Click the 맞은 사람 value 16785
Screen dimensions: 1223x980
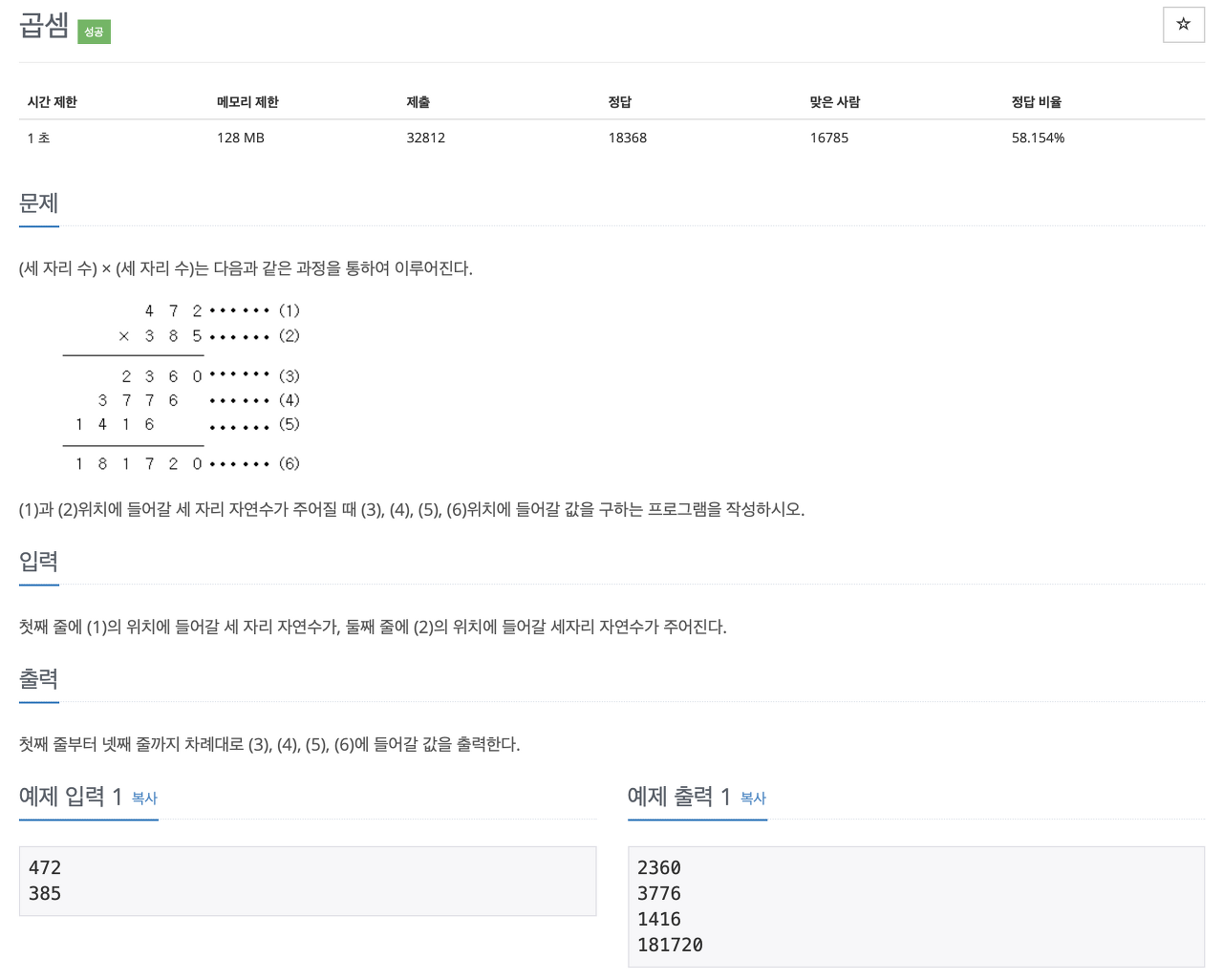827,137
